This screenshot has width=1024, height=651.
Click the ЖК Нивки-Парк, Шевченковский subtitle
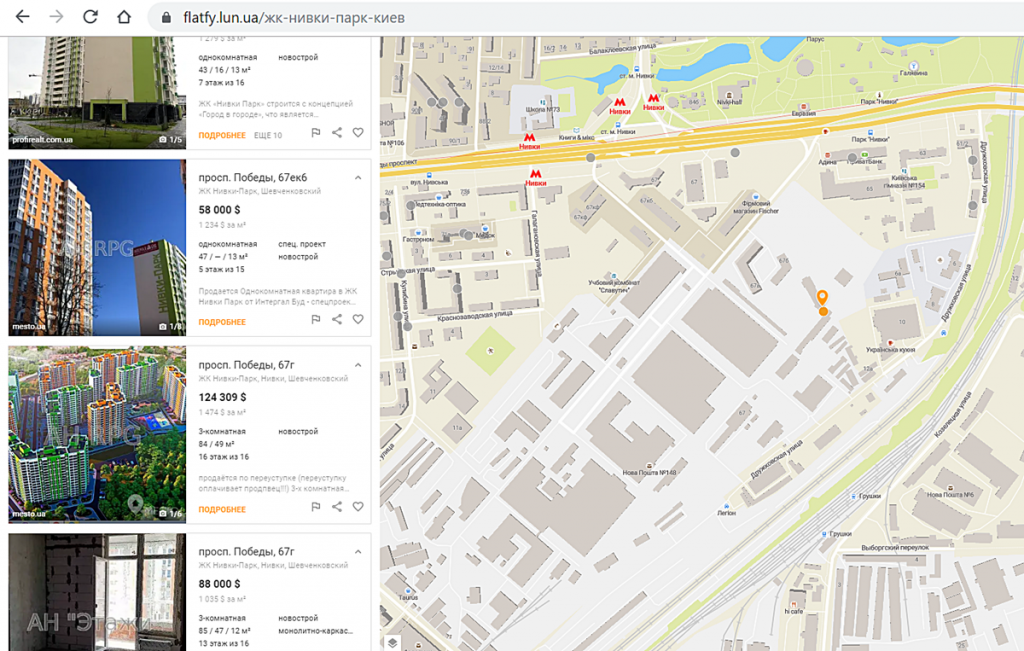[x=260, y=191]
